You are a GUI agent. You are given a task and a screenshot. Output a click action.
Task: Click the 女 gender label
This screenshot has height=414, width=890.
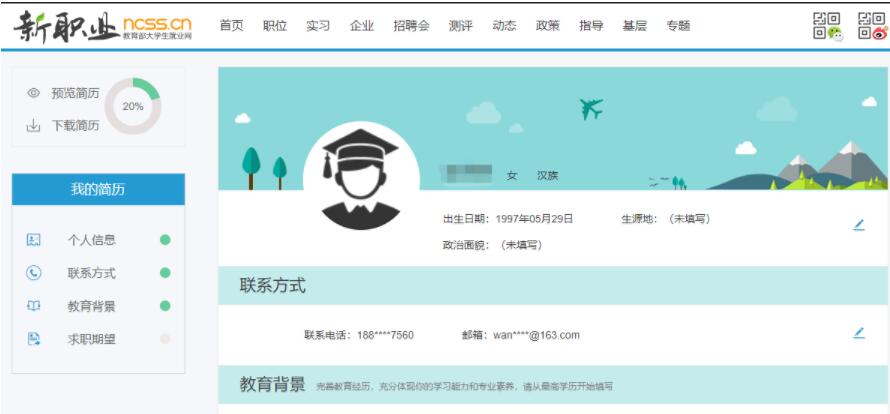512,176
